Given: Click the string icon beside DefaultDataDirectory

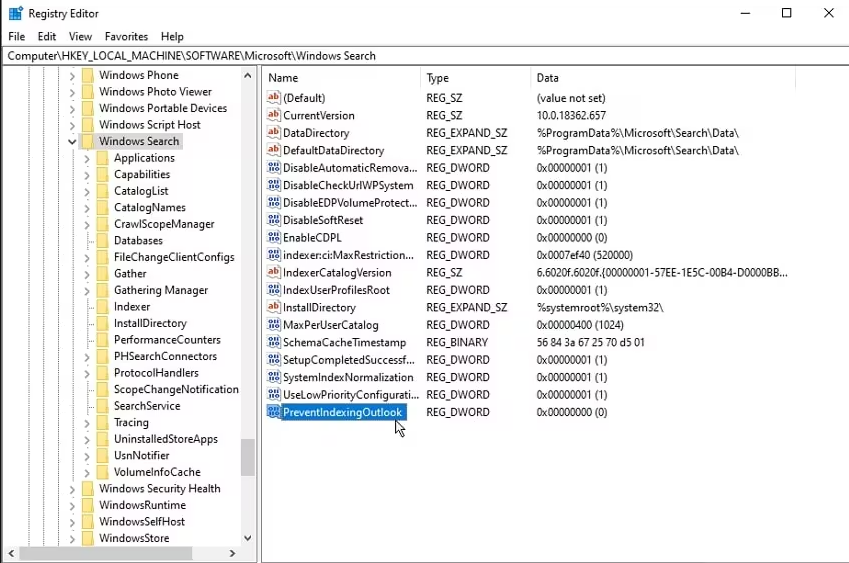Looking at the screenshot, I should coord(273,149).
